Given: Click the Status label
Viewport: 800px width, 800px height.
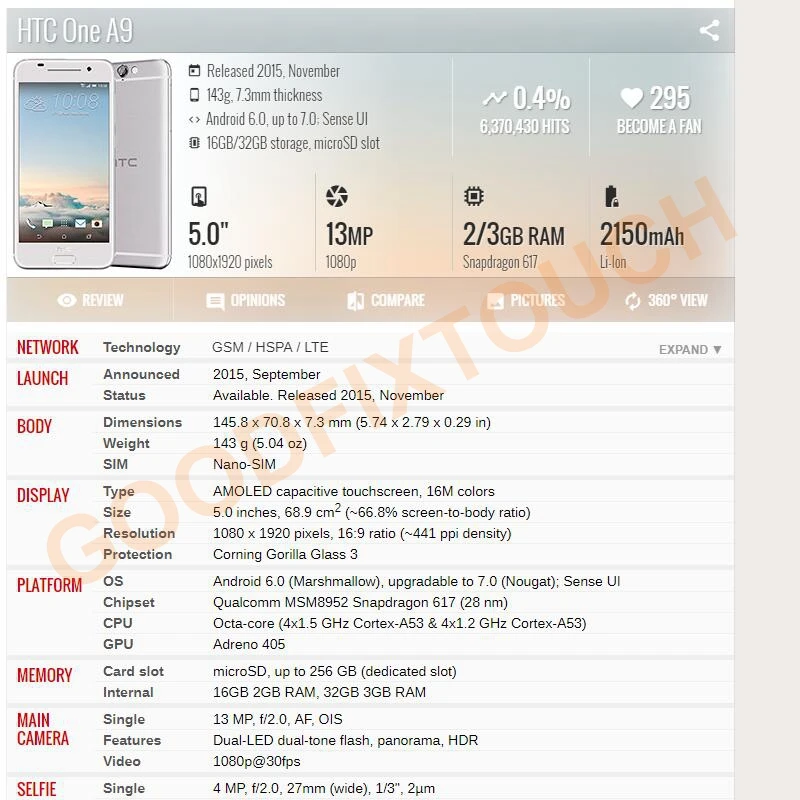Looking at the screenshot, I should 124,395.
